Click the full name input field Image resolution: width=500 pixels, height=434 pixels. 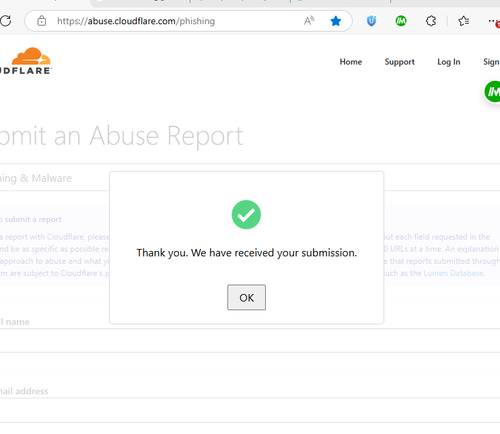coord(250,341)
